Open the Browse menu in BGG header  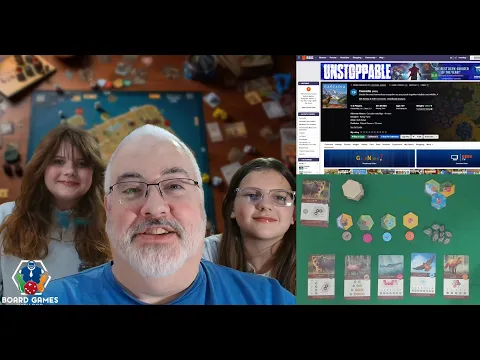(323, 58)
